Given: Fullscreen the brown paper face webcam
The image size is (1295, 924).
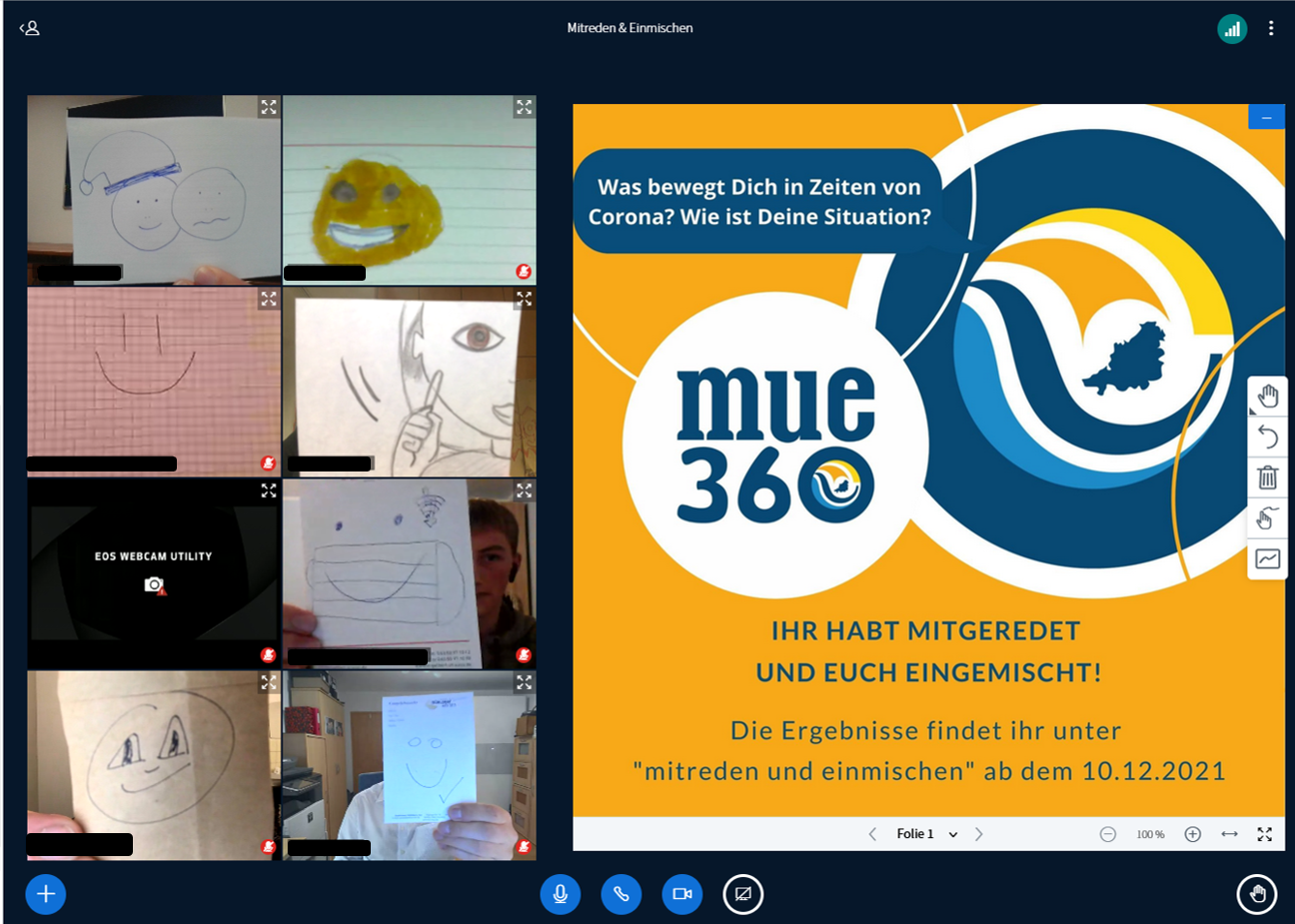Looking at the screenshot, I should 269,682.
